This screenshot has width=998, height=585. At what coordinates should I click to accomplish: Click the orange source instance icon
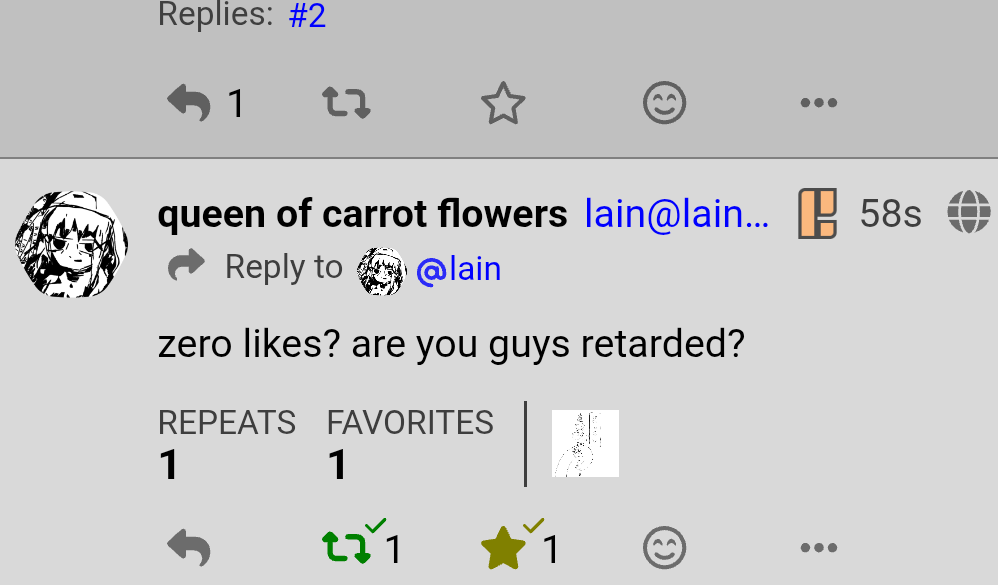pos(817,214)
